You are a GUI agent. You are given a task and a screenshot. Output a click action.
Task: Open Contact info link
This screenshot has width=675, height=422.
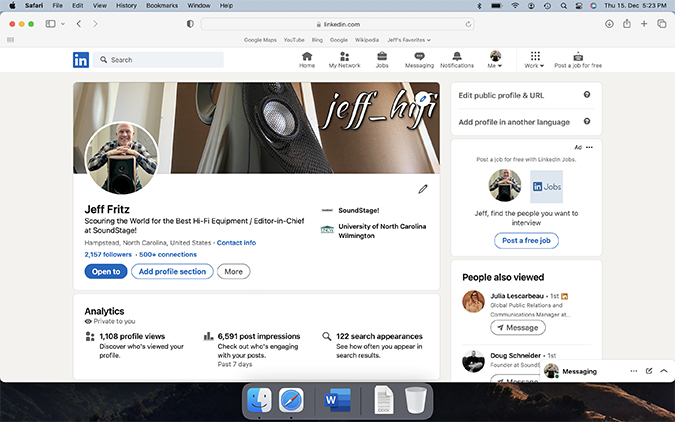[236, 242]
